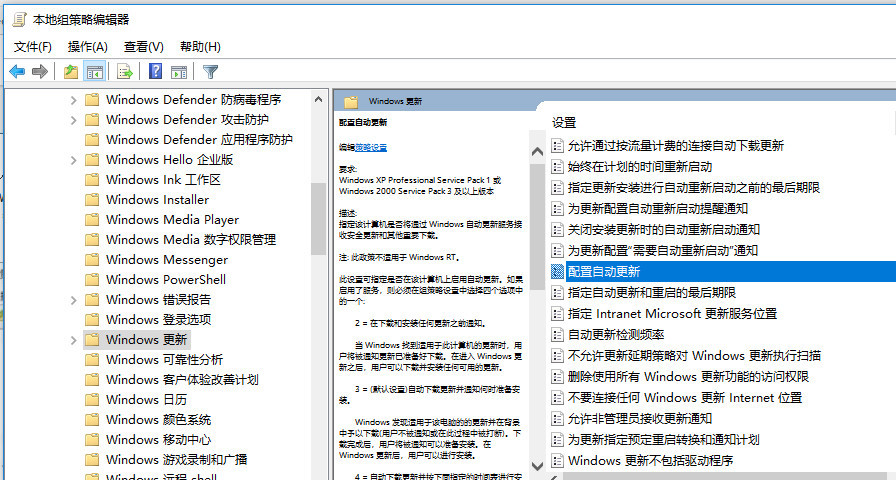Select Windows 移动中心 folder

(158, 440)
